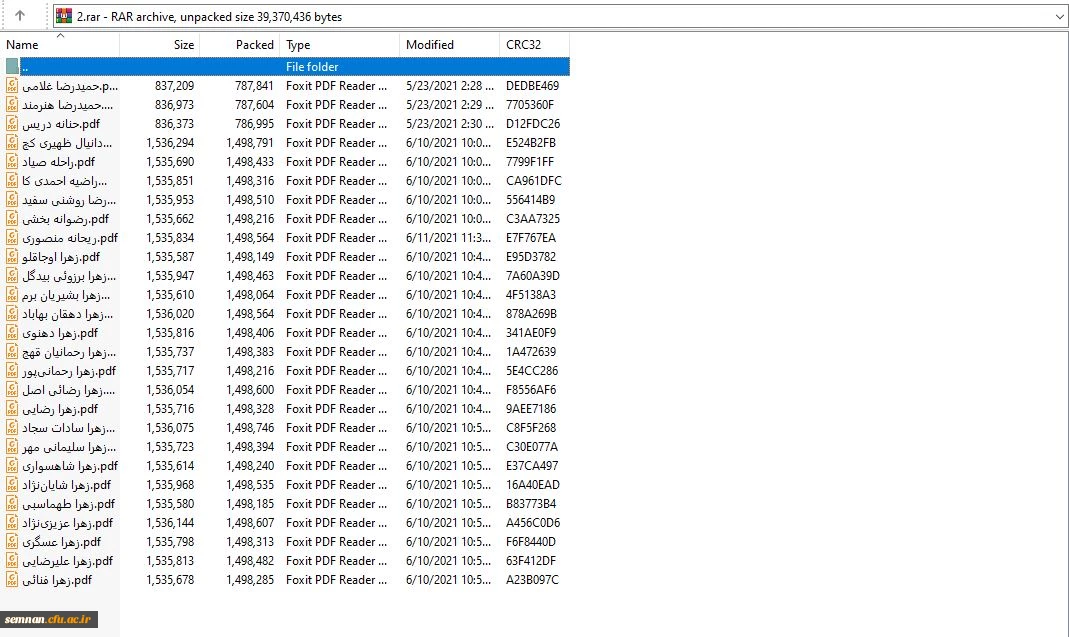The height and width of the screenshot is (637, 1069).
Task: Click PDF icon of file with CRC DEDBE469
Action: coord(12,86)
